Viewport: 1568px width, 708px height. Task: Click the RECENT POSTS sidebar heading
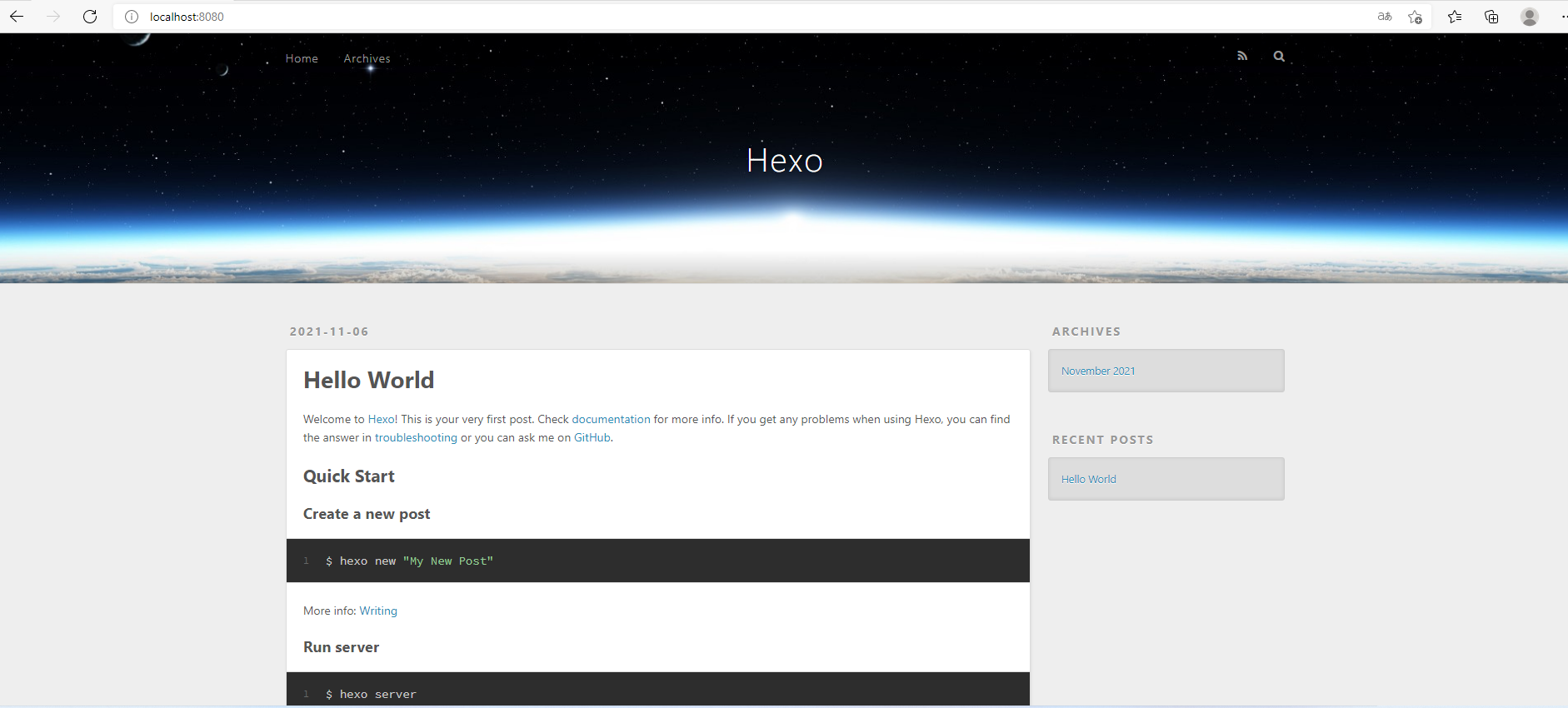(1103, 440)
